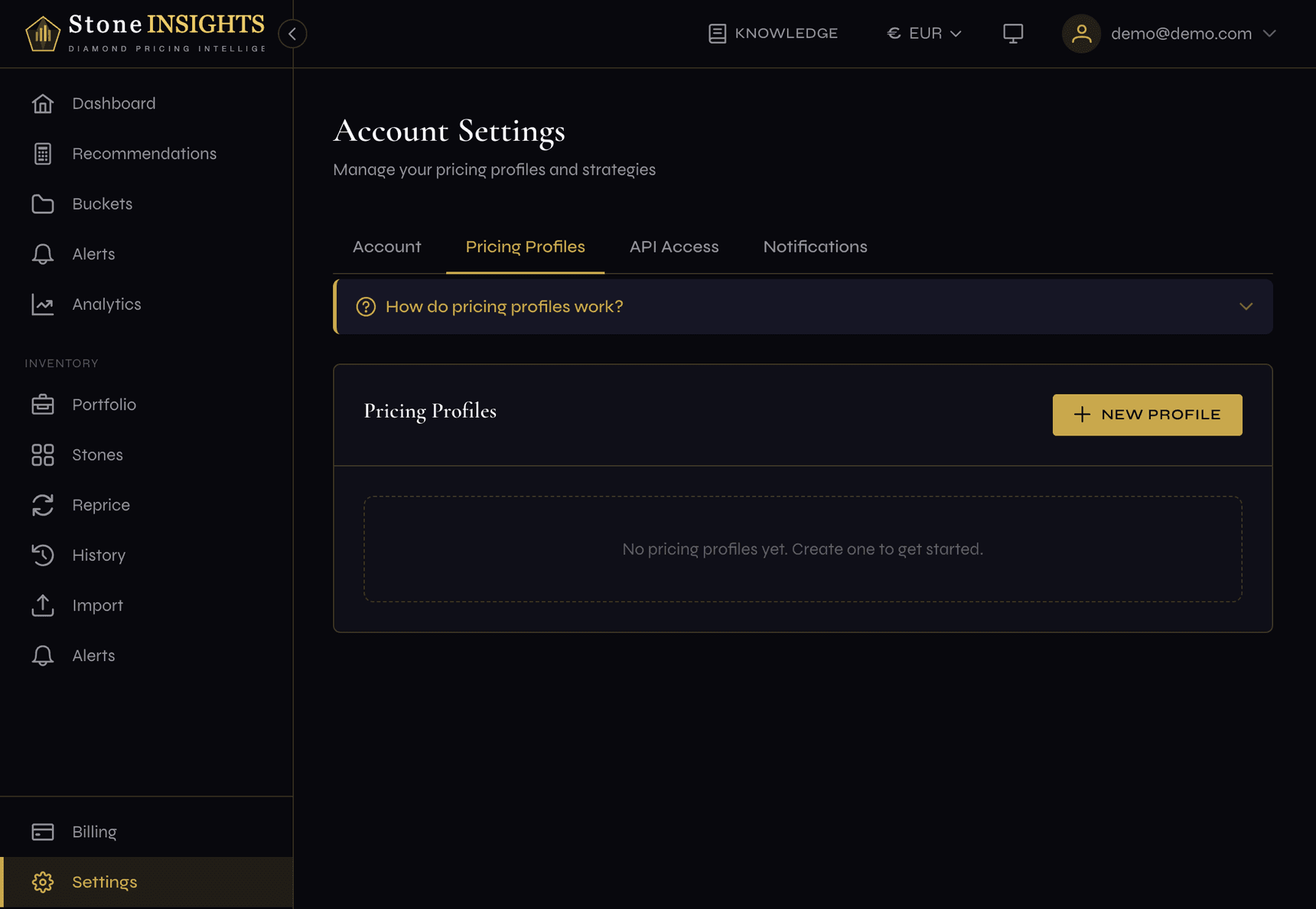This screenshot has height=909, width=1316.
Task: Select Billing in the sidebar
Action: point(94,831)
